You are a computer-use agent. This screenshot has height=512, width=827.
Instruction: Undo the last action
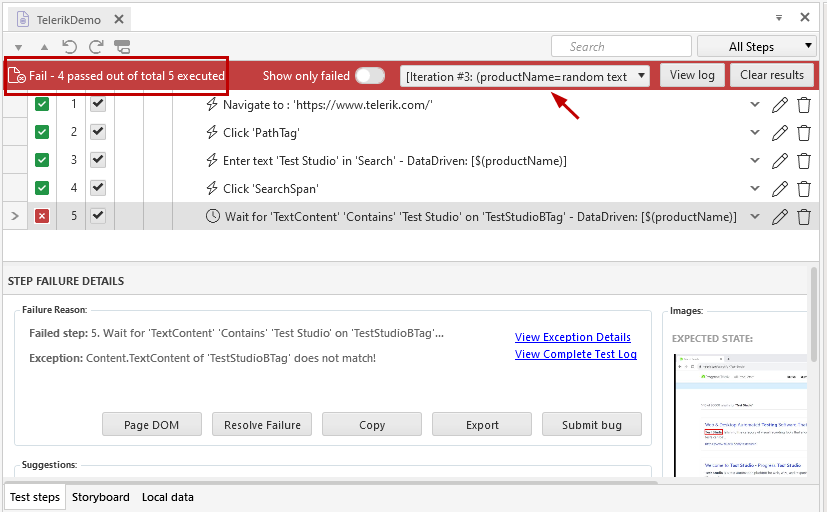tap(70, 47)
